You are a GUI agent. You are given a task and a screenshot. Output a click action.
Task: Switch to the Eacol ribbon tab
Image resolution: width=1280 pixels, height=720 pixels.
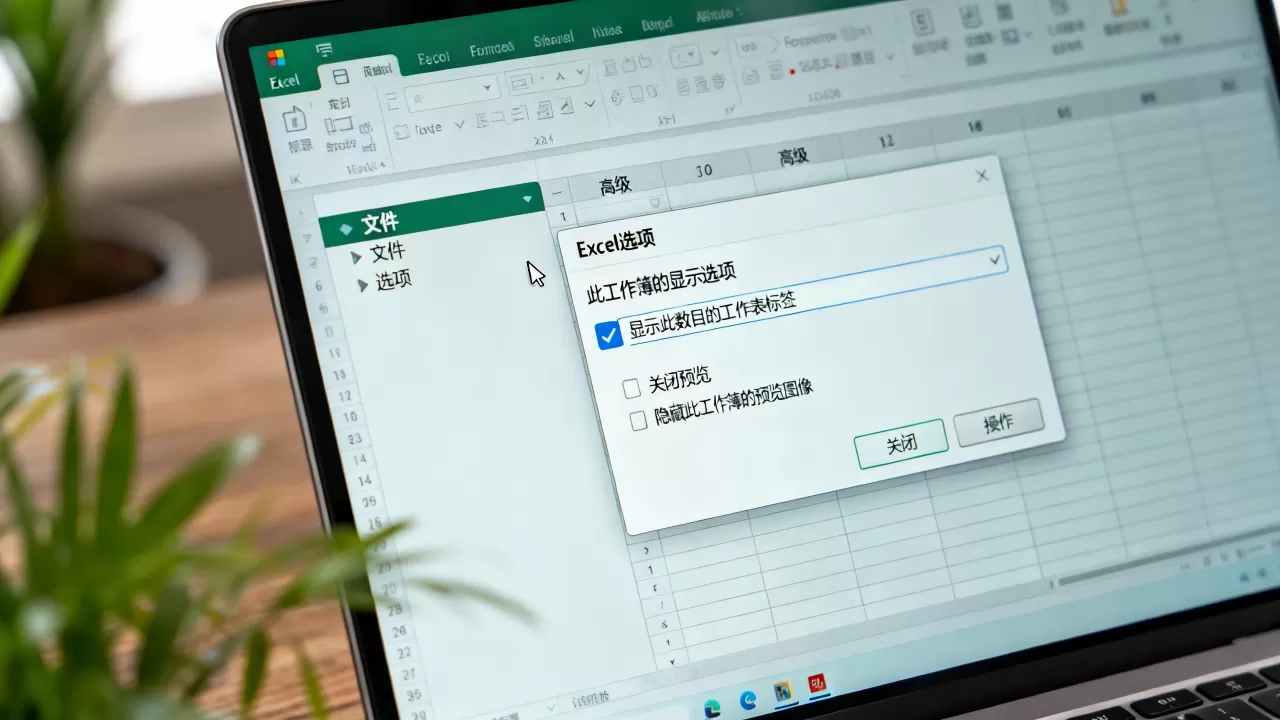(433, 59)
